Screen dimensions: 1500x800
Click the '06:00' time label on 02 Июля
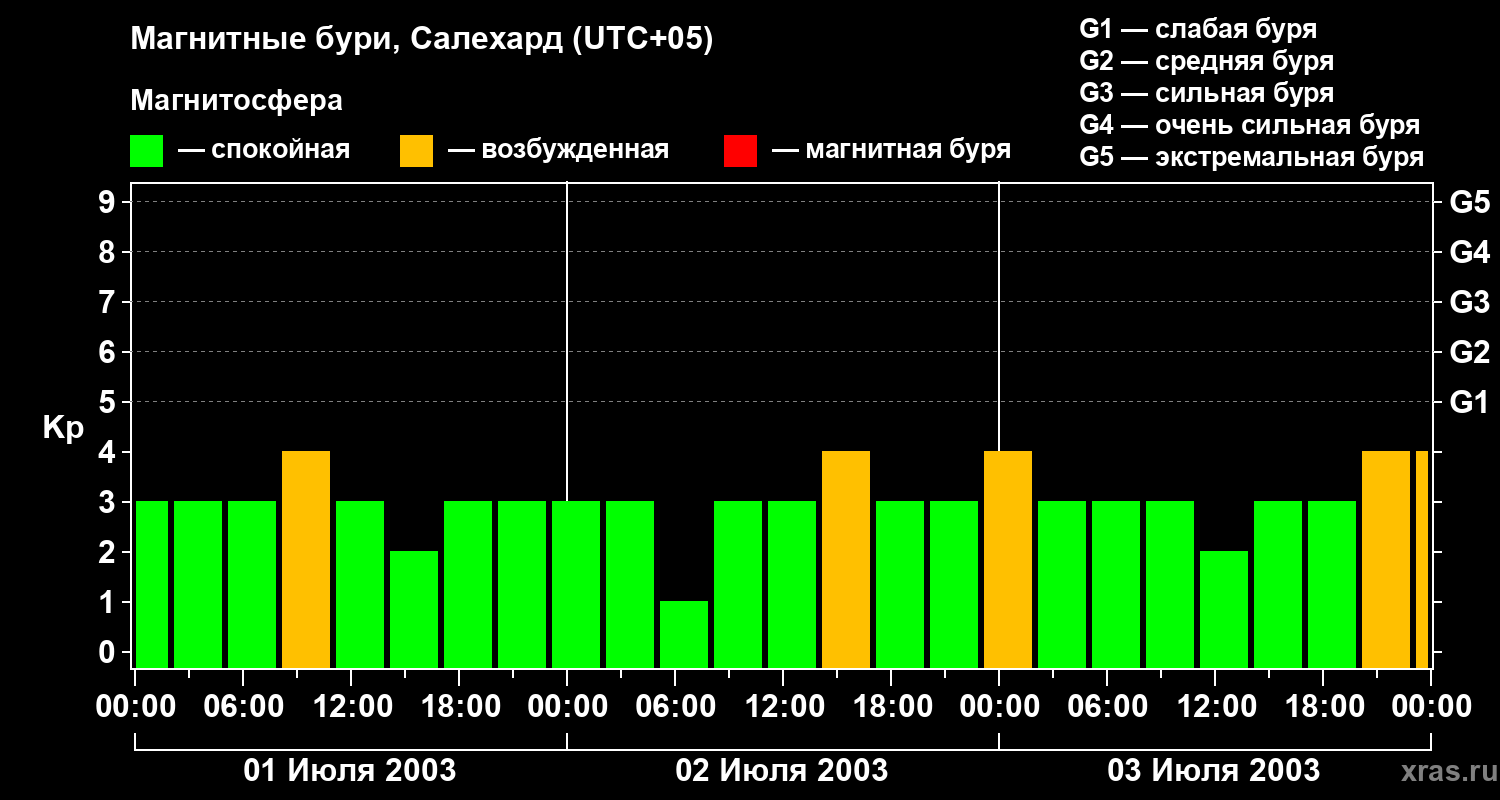coord(676,707)
